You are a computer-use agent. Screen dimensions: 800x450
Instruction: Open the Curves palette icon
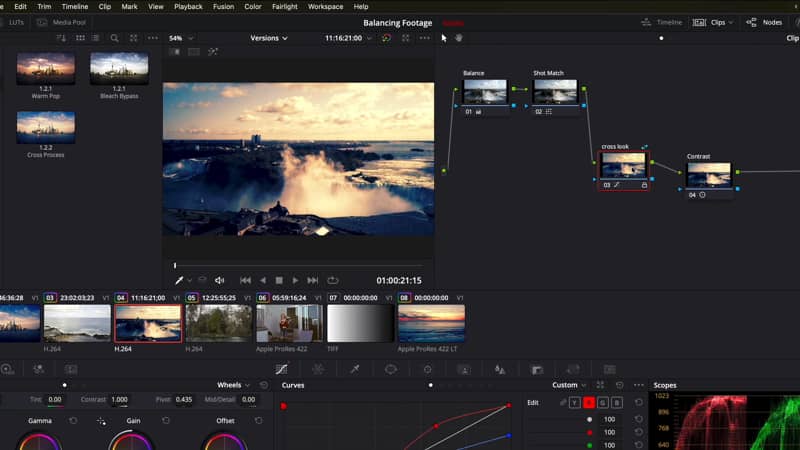[281, 369]
